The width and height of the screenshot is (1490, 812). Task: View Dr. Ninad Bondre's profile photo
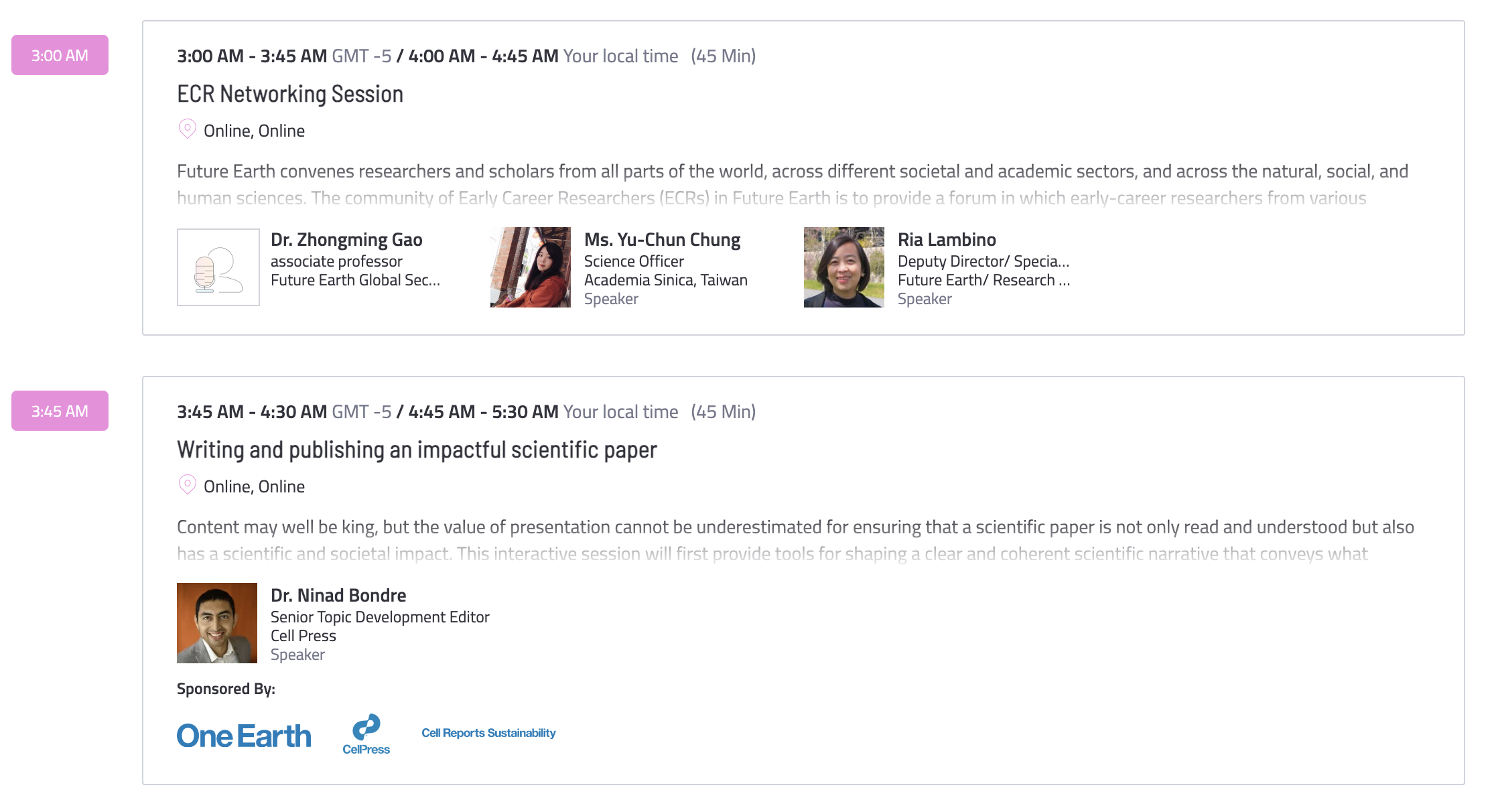[217, 623]
